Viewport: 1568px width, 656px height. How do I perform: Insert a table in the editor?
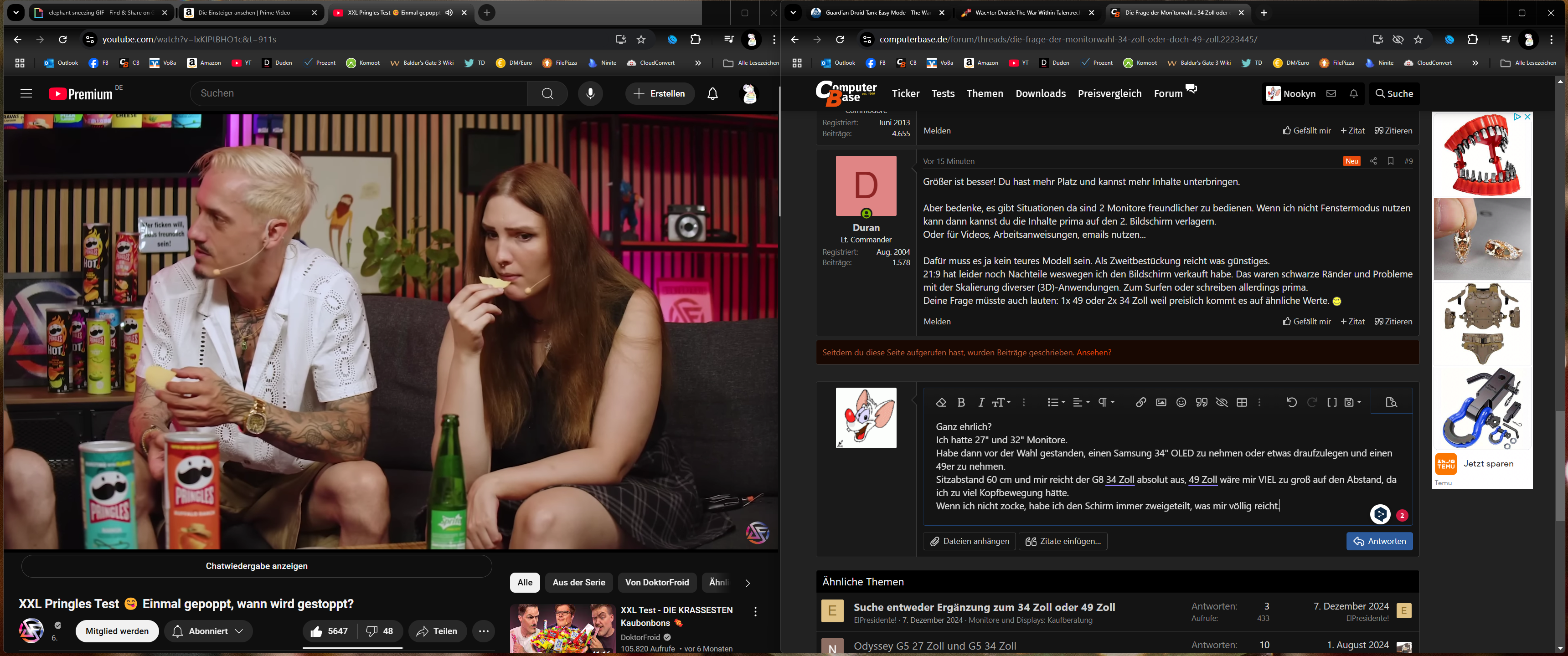1242,402
